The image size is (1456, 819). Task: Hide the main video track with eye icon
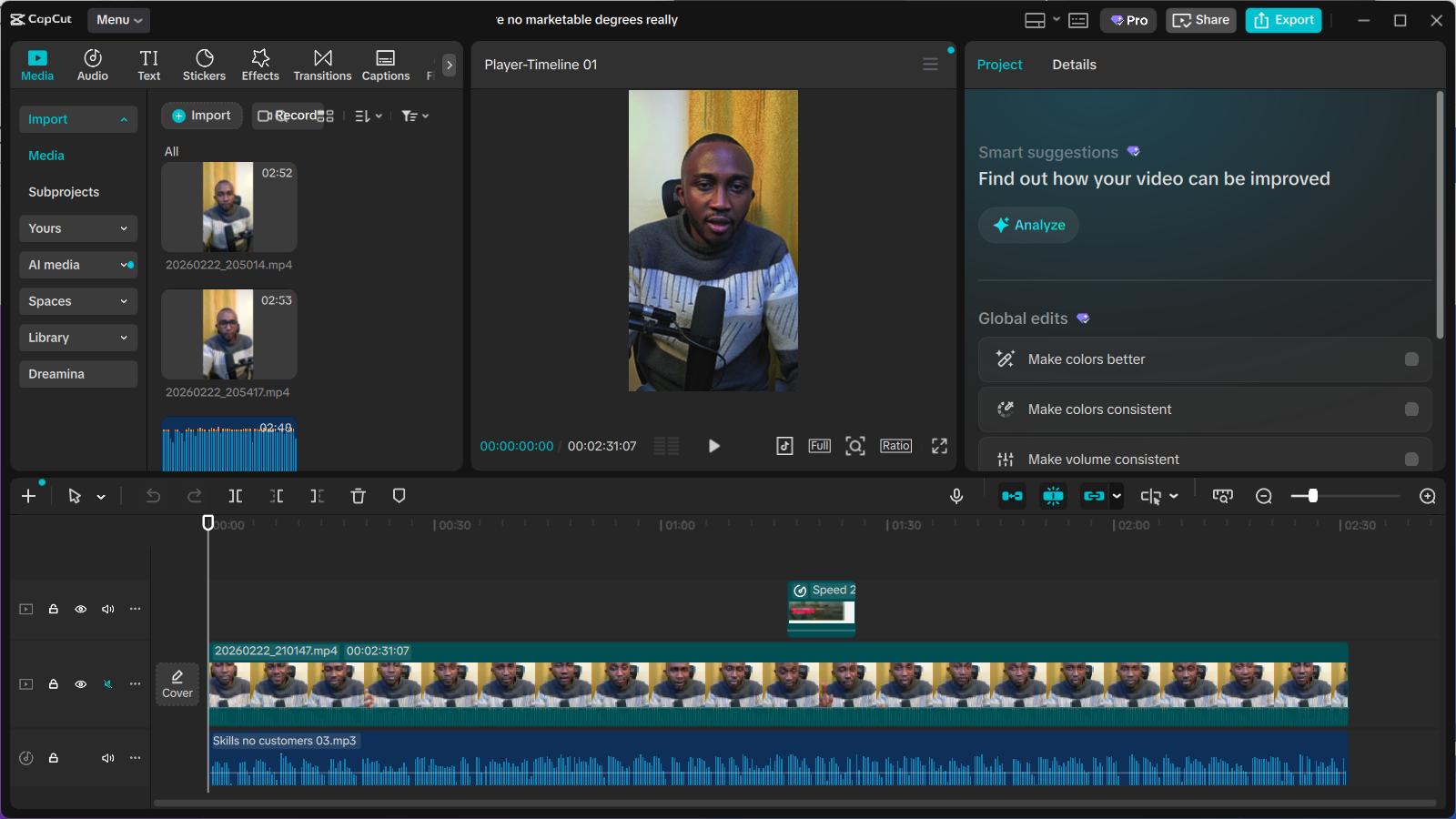click(81, 684)
